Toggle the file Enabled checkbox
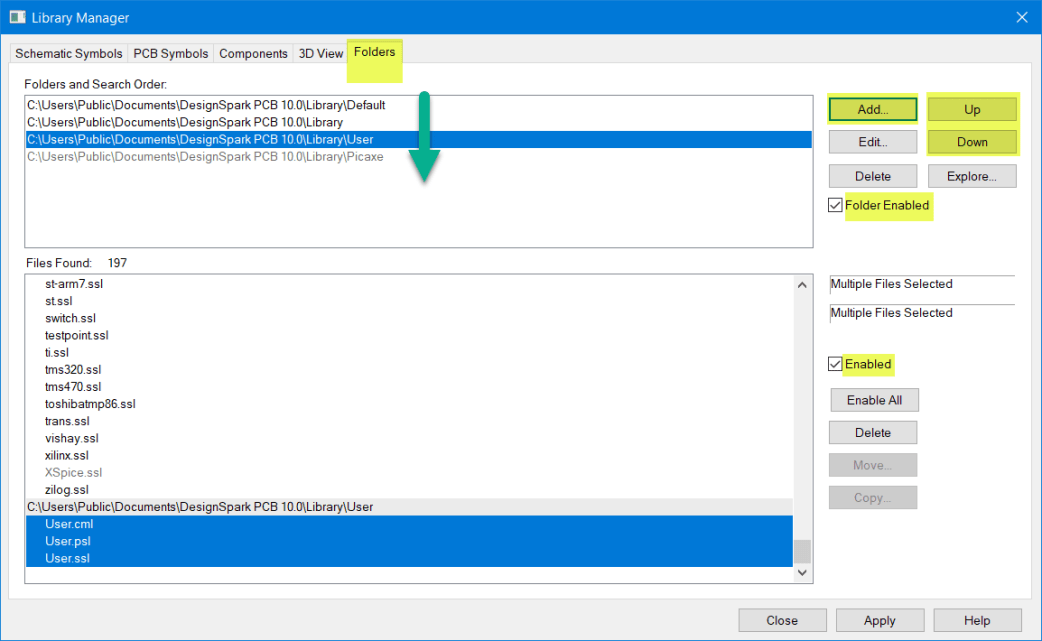 pyautogui.click(x=835, y=364)
